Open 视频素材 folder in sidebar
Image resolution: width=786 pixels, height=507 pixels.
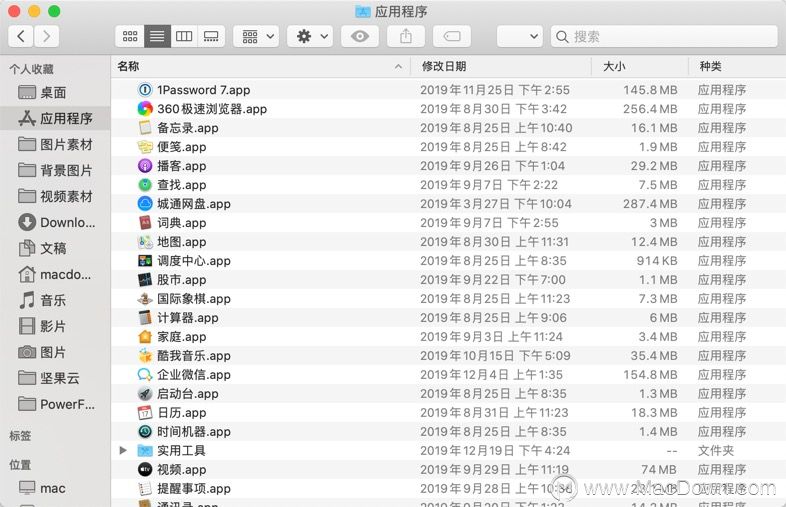coord(55,196)
